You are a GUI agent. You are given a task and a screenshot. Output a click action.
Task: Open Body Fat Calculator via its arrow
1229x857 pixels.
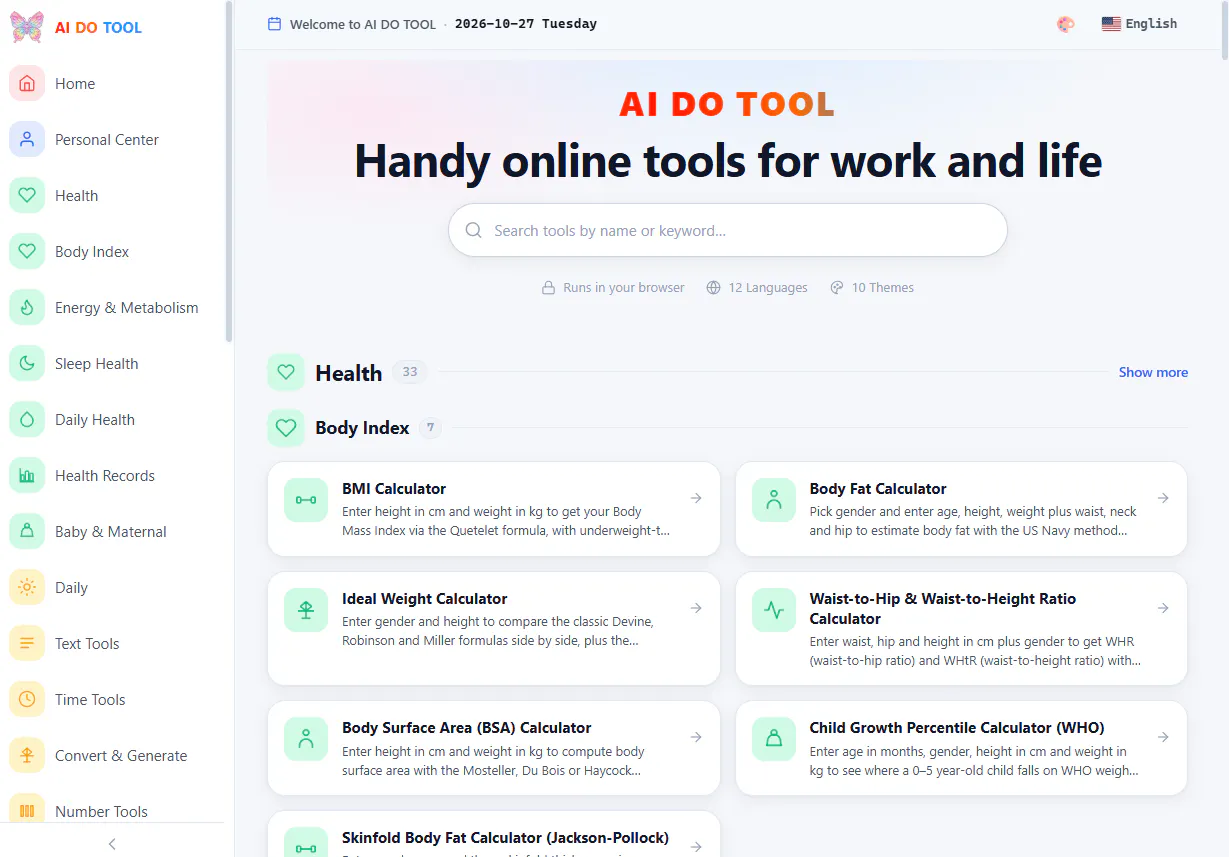(x=1163, y=498)
